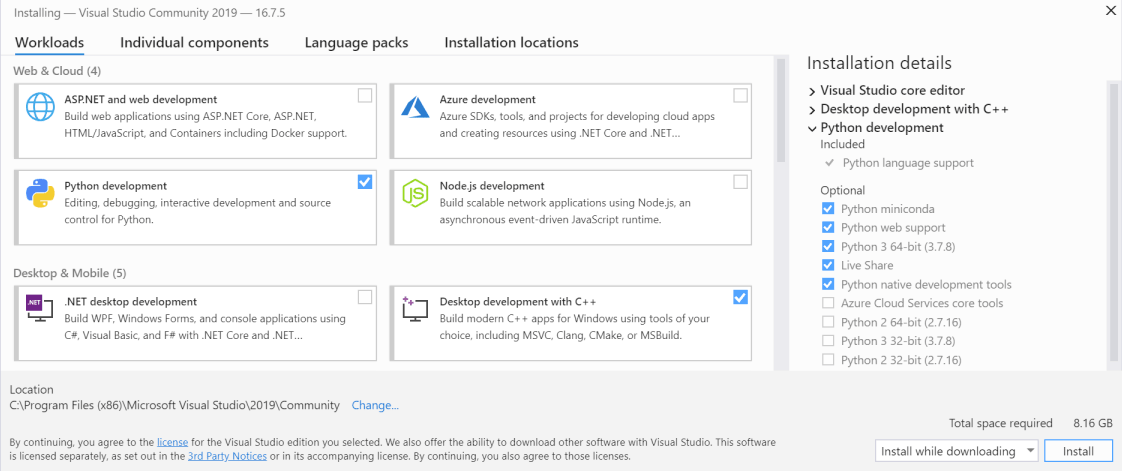Screen dimensions: 1122x471
Task: Click the workloads list vertical scrollbar
Action: tap(782, 110)
